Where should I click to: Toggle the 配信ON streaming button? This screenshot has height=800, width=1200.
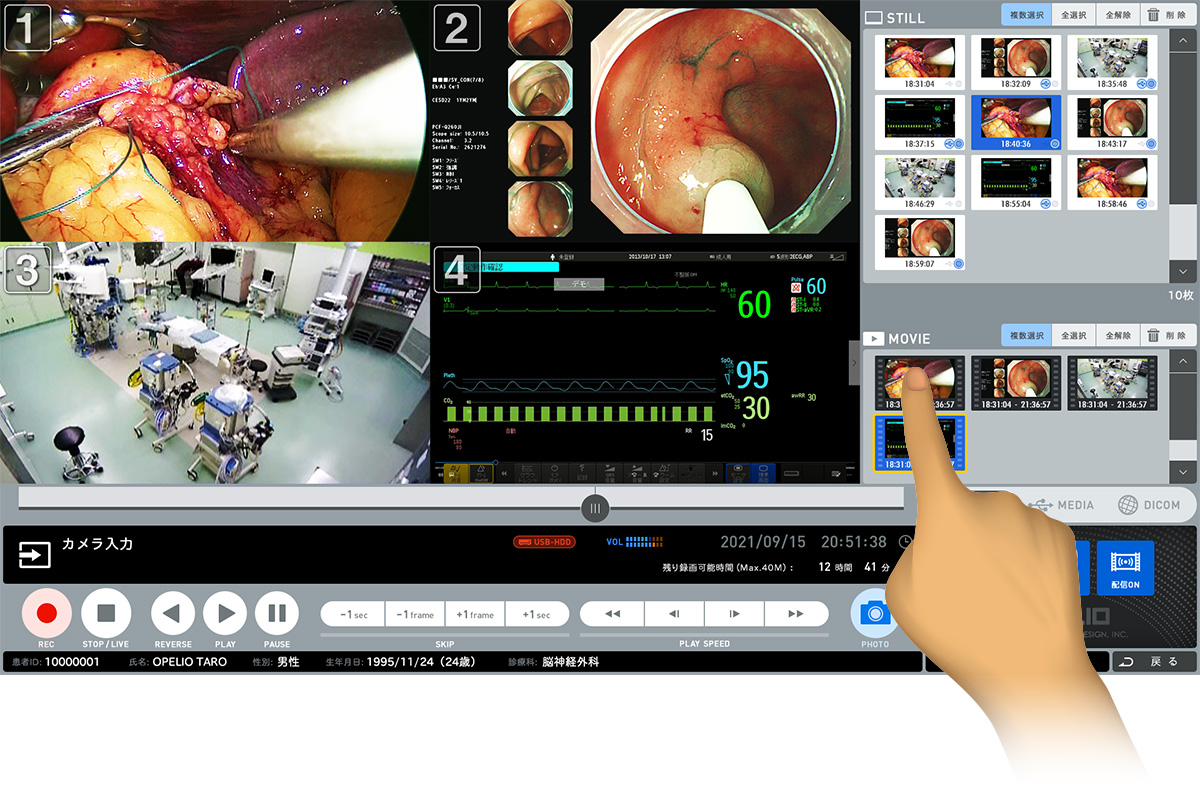(x=1125, y=567)
